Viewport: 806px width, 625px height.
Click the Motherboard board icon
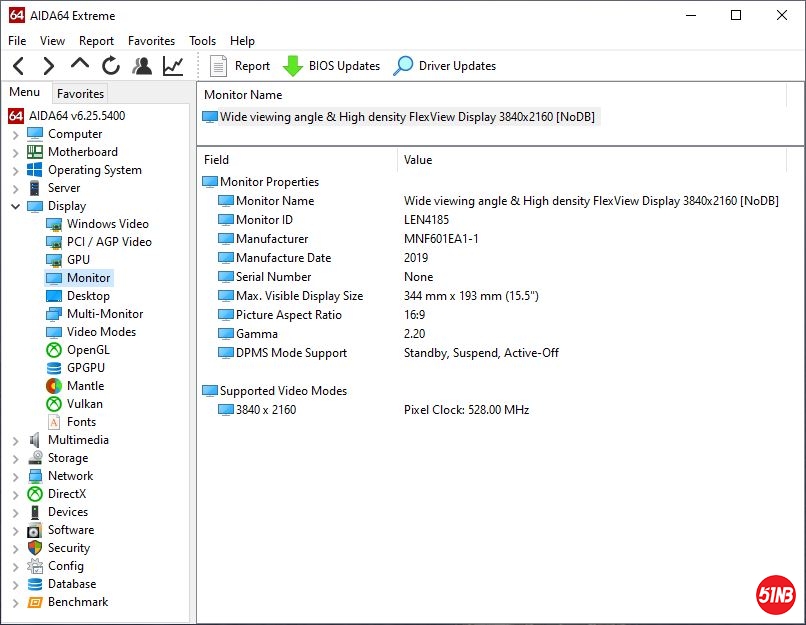pyautogui.click(x=35, y=152)
